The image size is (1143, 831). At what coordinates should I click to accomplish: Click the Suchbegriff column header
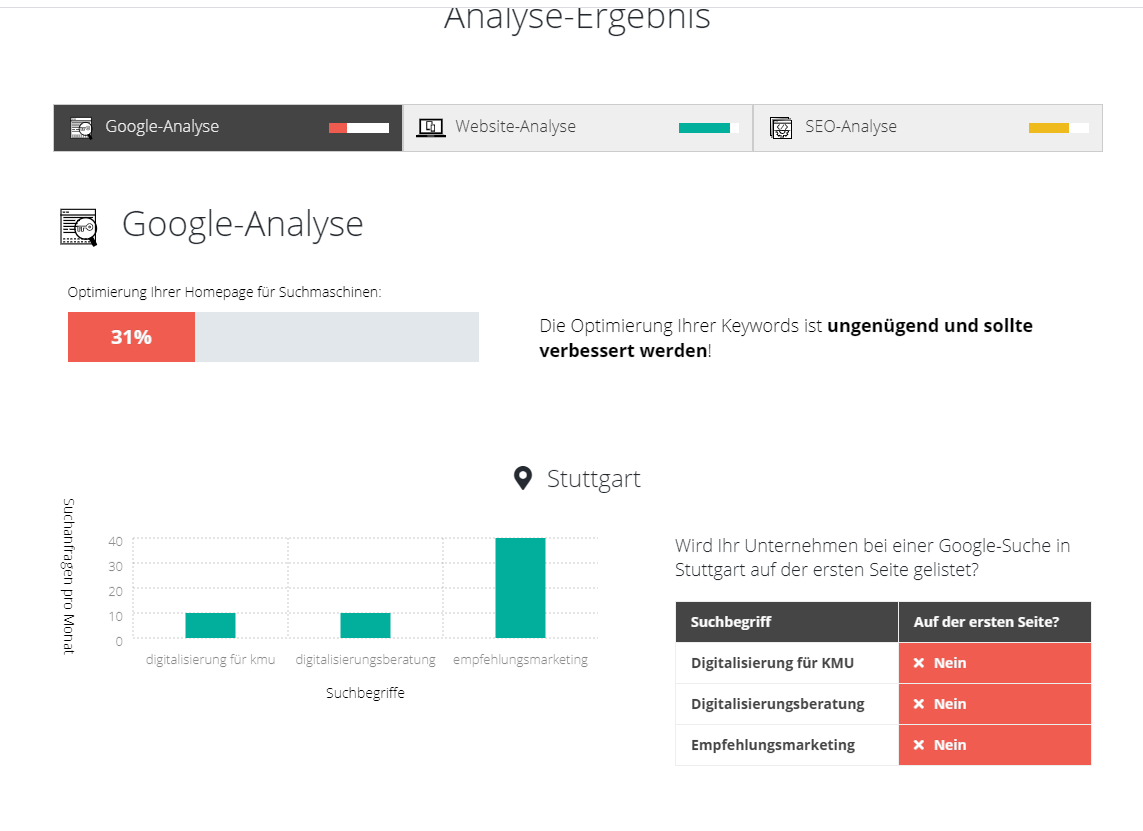point(731,622)
